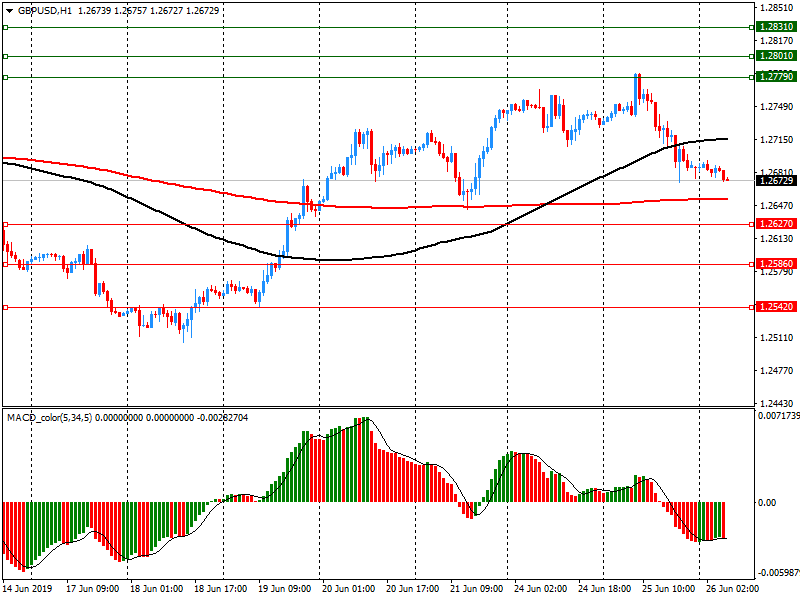Select the 1.28010 green level price tag
This screenshot has height=600, width=800.
click(776, 56)
